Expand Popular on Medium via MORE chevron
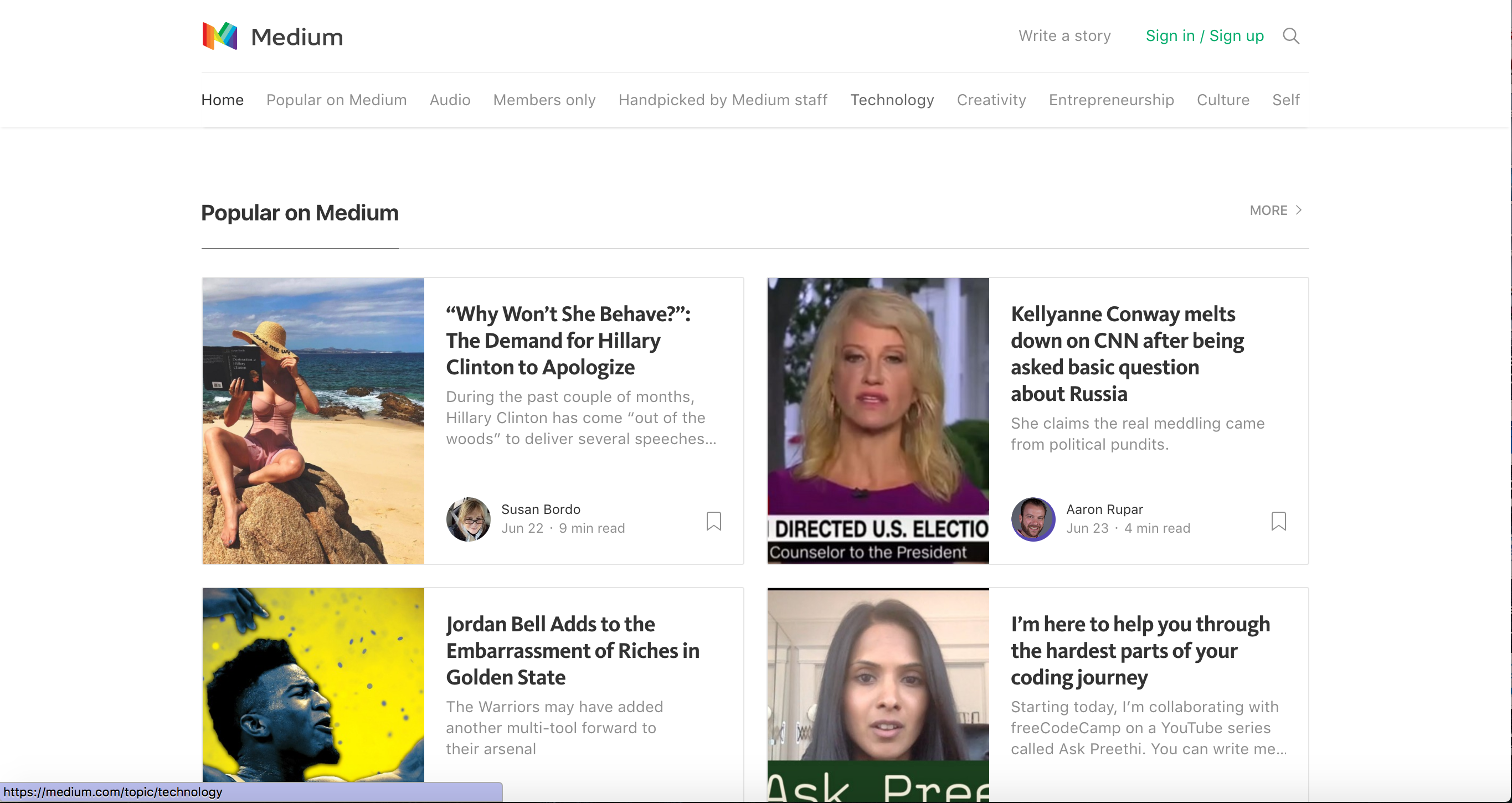The width and height of the screenshot is (1512, 803). click(x=1276, y=210)
